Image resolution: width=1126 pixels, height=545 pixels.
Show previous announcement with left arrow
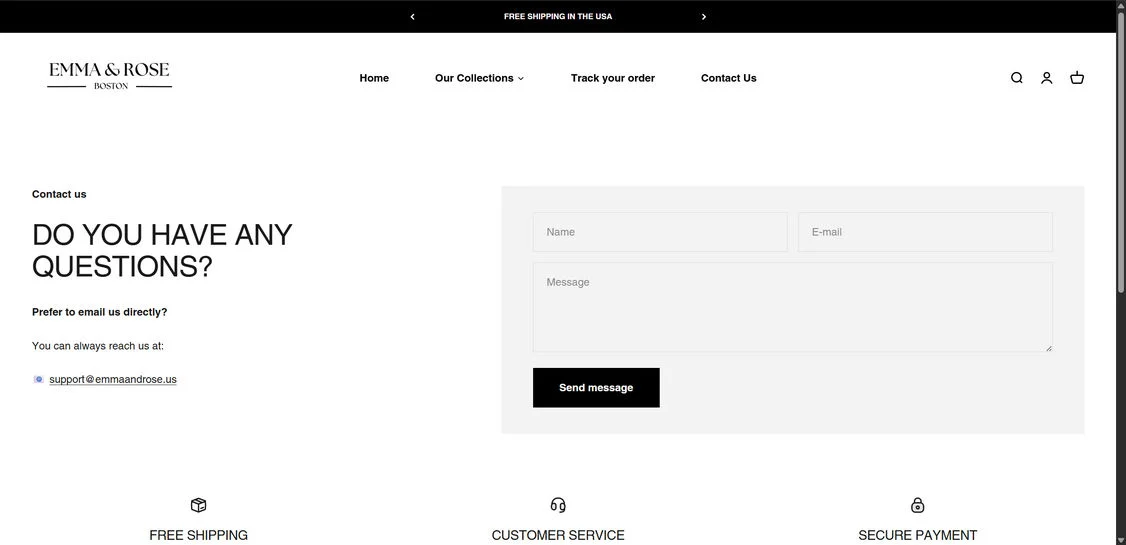[412, 17]
